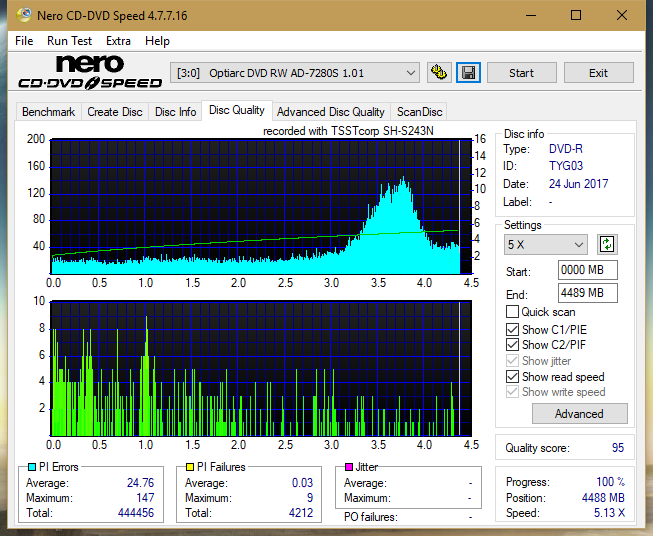Click the Advanced settings button
Image resolution: width=653 pixels, height=536 pixels.
[x=579, y=414]
